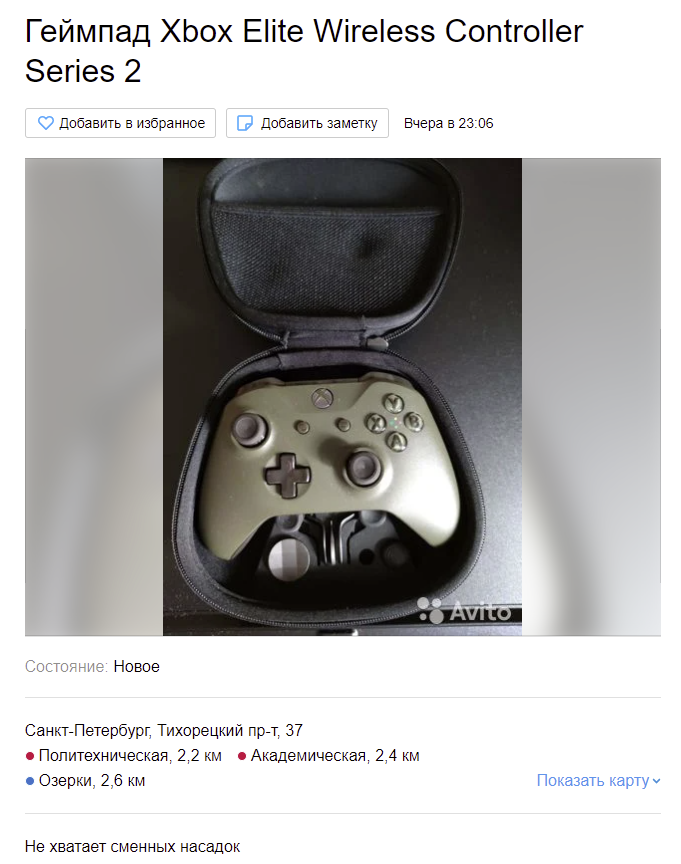Click the listing title Xbox Elite Wireless Controller
The width and height of the screenshot is (681, 864).
(371, 31)
